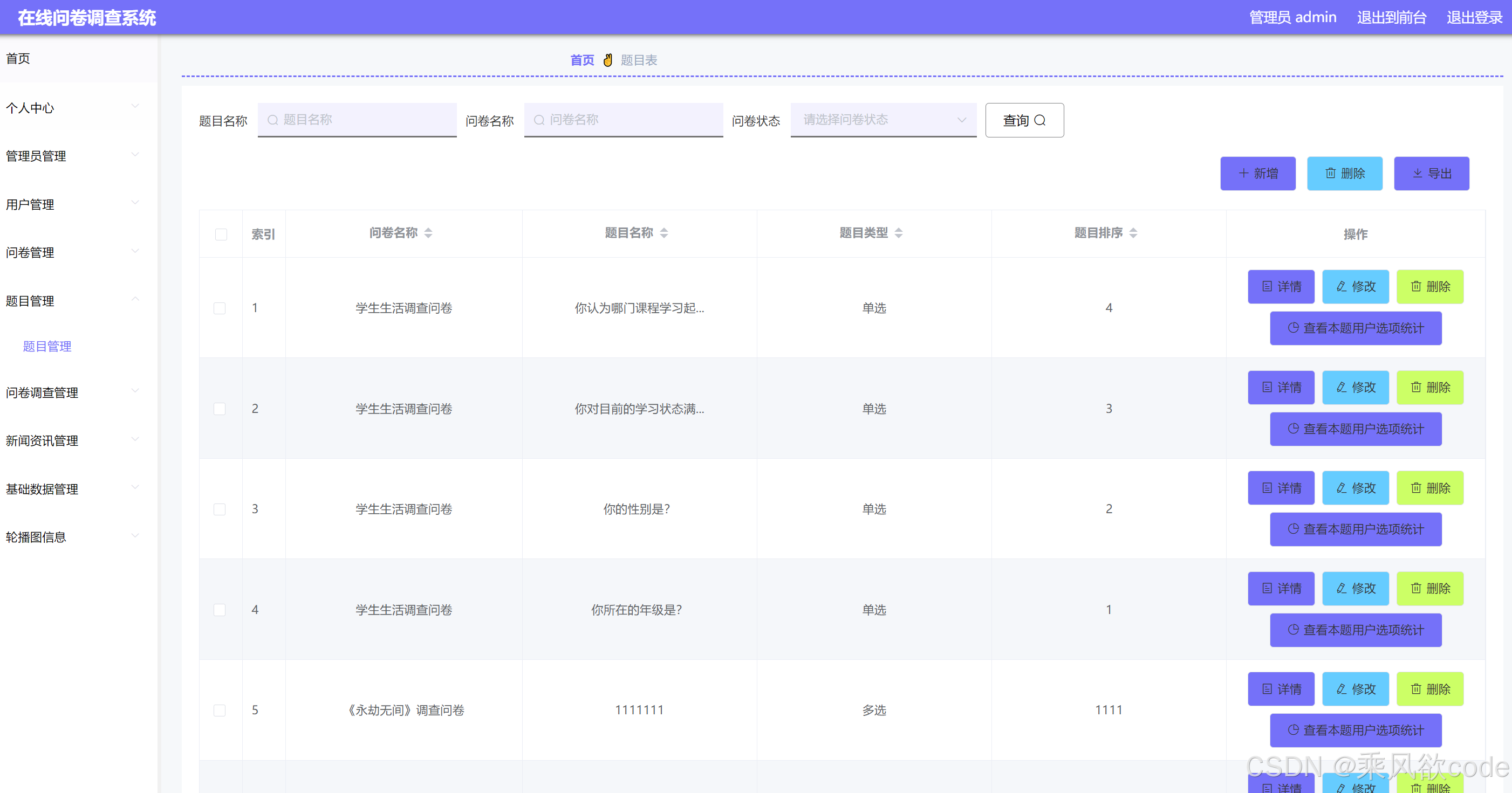The height and width of the screenshot is (793, 1512).
Task: Click the magnifier icon in 查询 button
Action: (x=1039, y=120)
